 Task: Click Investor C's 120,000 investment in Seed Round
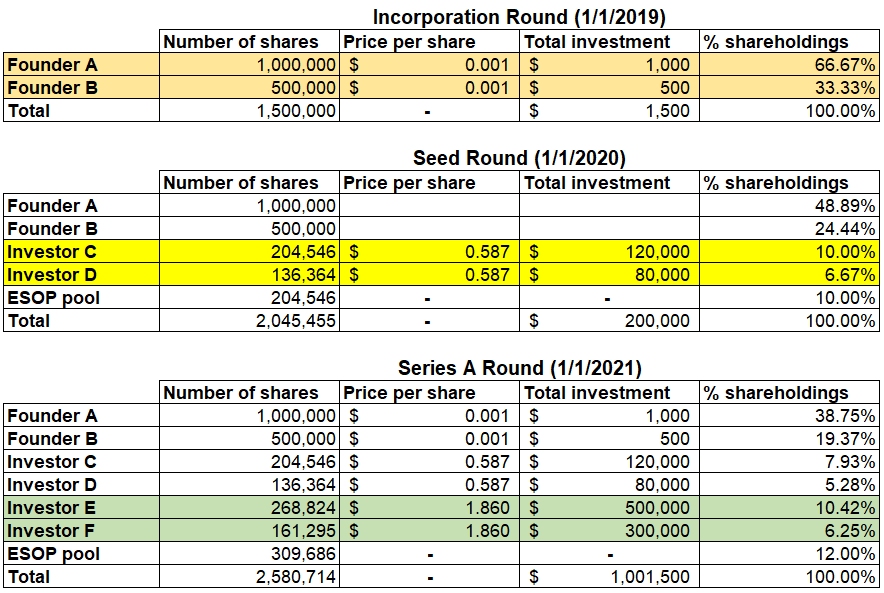[x=609, y=252]
